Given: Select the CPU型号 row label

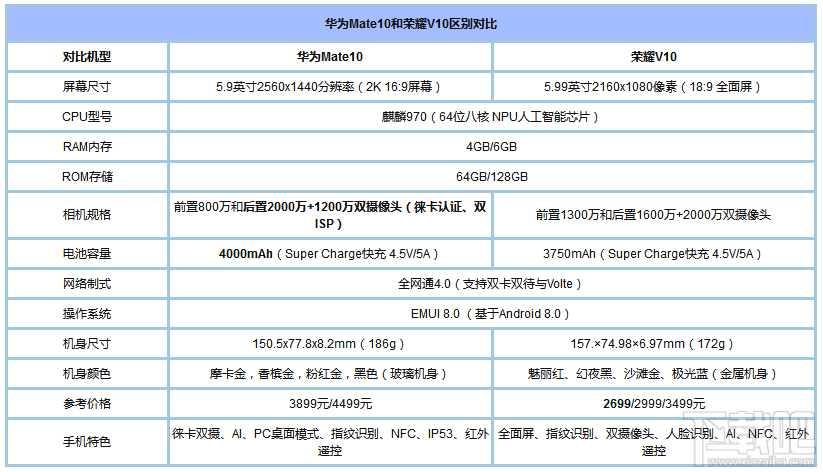Looking at the screenshot, I should (x=87, y=117).
